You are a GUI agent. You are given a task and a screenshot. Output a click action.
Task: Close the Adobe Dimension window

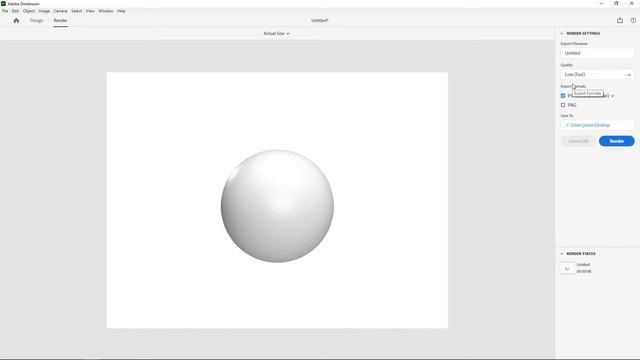click(631, 4)
